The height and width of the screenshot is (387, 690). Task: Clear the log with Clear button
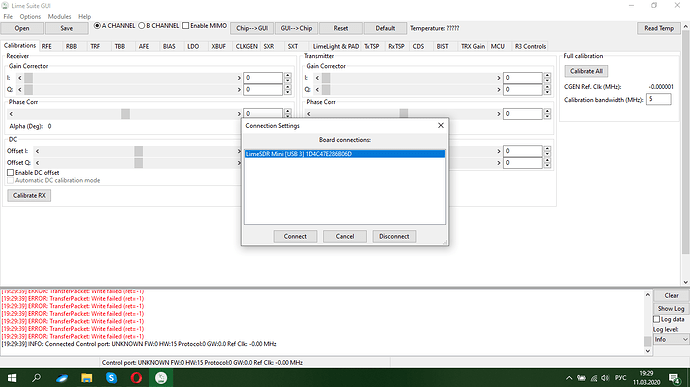coord(671,295)
